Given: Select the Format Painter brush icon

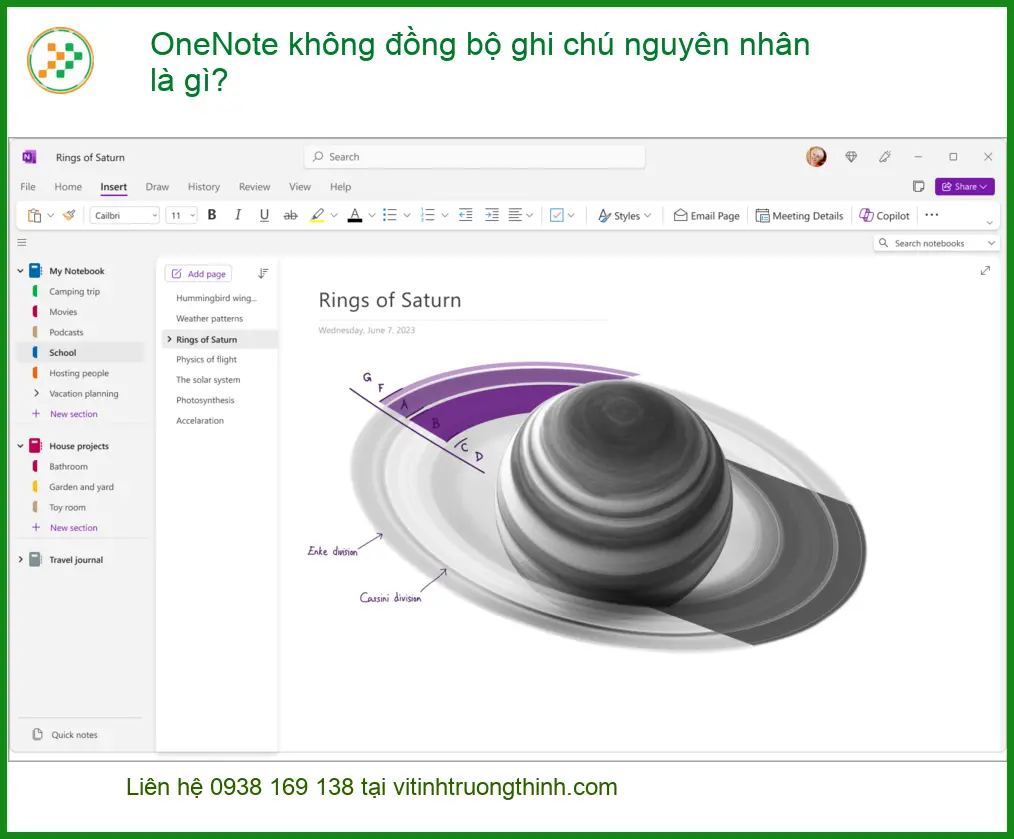Looking at the screenshot, I should pyautogui.click(x=69, y=215).
